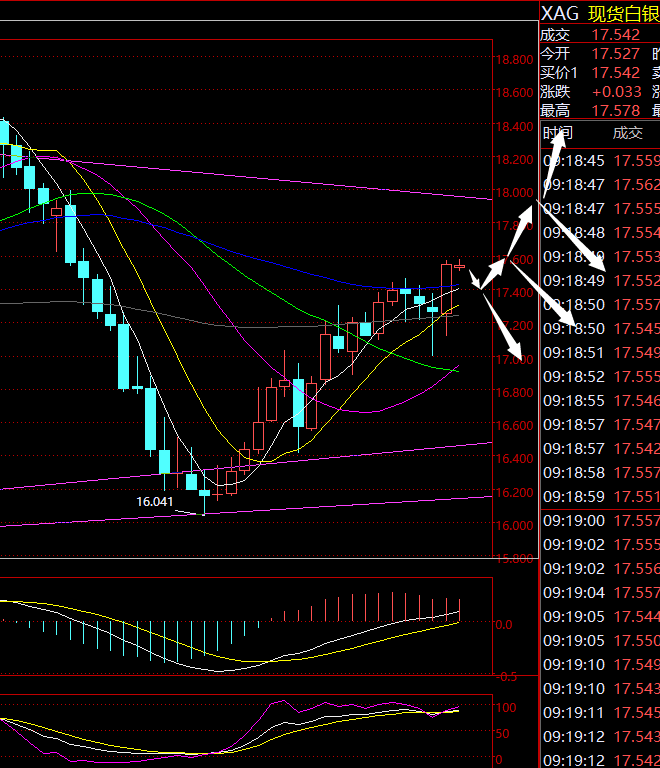
Task: Select the 买价1 bid price label
Action: tap(559, 73)
